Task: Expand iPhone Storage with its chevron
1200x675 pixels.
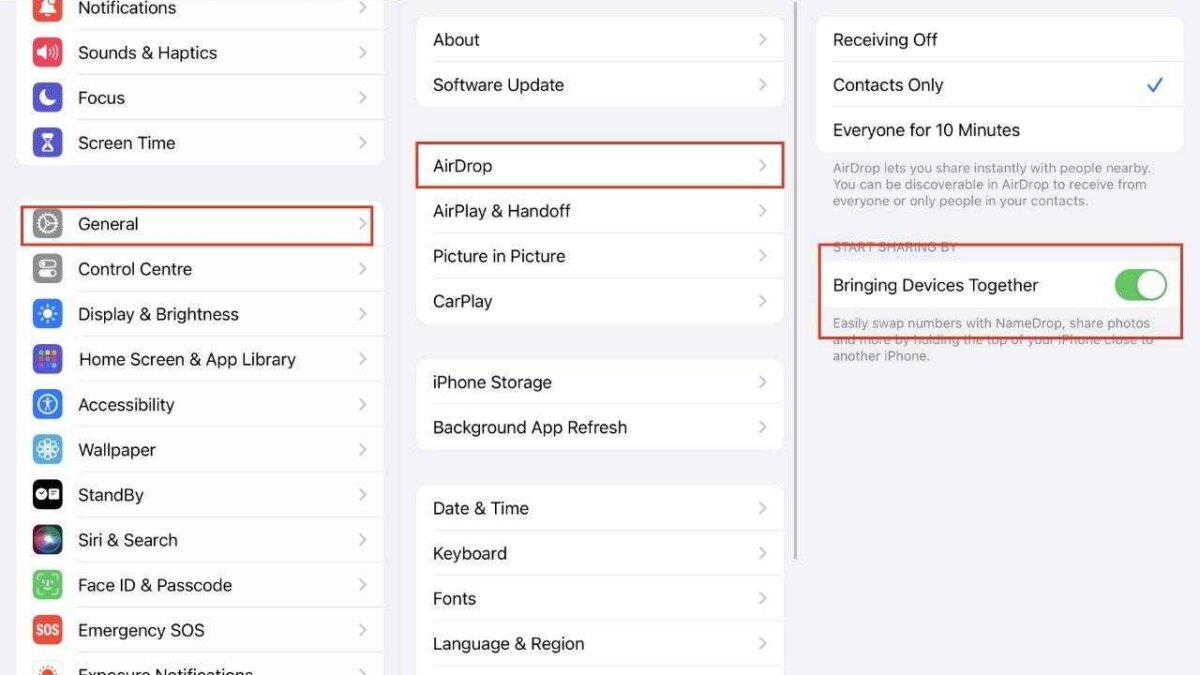Action: (762, 382)
